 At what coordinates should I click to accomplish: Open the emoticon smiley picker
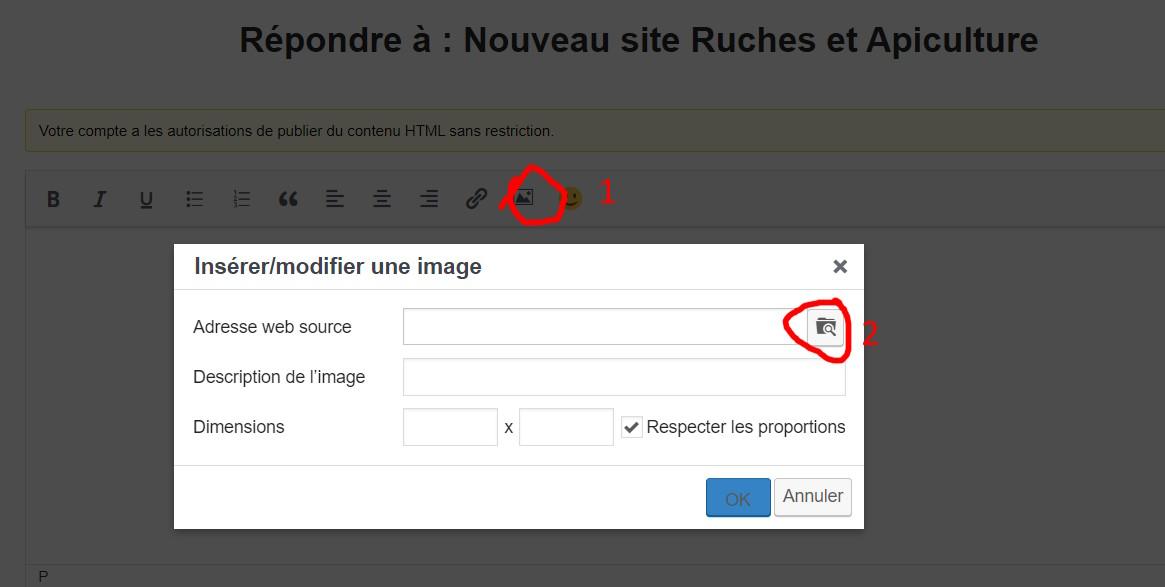tap(571, 199)
